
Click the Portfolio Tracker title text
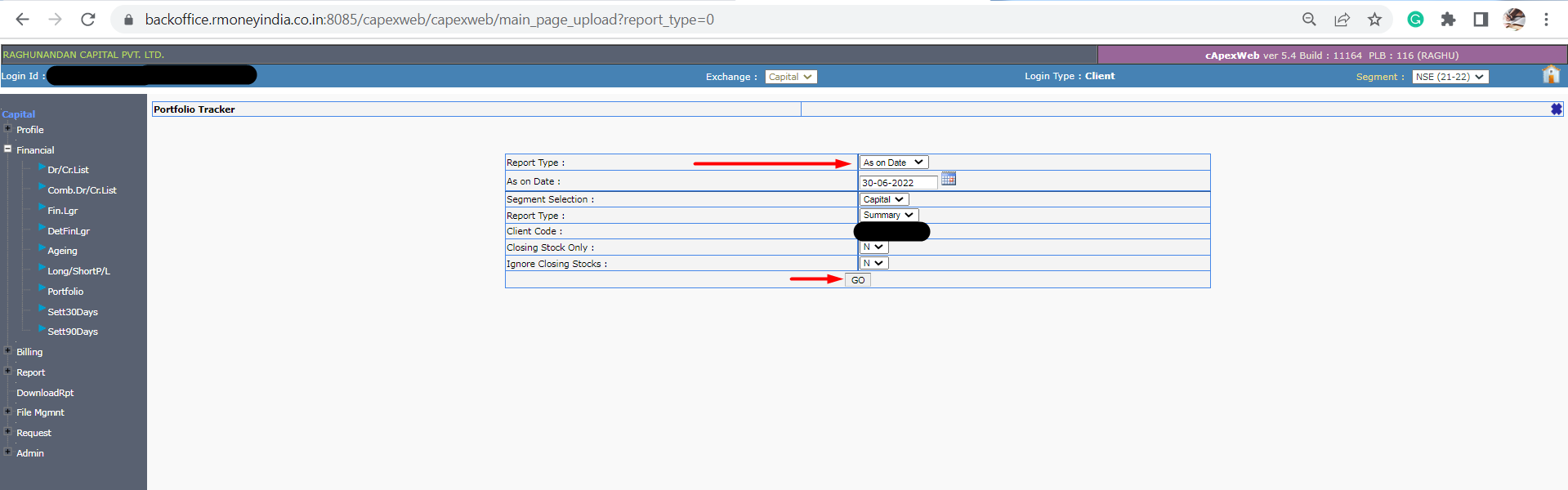click(194, 109)
